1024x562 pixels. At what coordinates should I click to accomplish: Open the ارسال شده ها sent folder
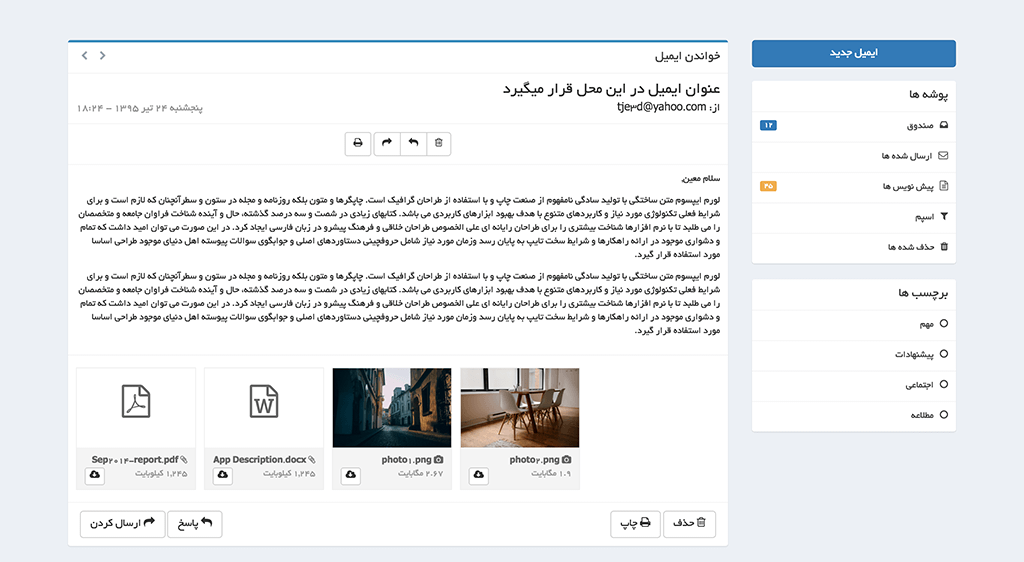click(x=854, y=156)
